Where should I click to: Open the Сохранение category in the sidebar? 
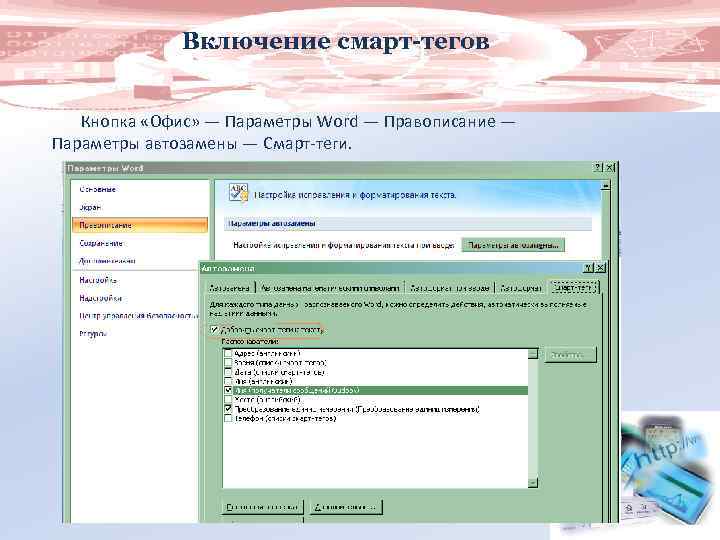click(101, 243)
